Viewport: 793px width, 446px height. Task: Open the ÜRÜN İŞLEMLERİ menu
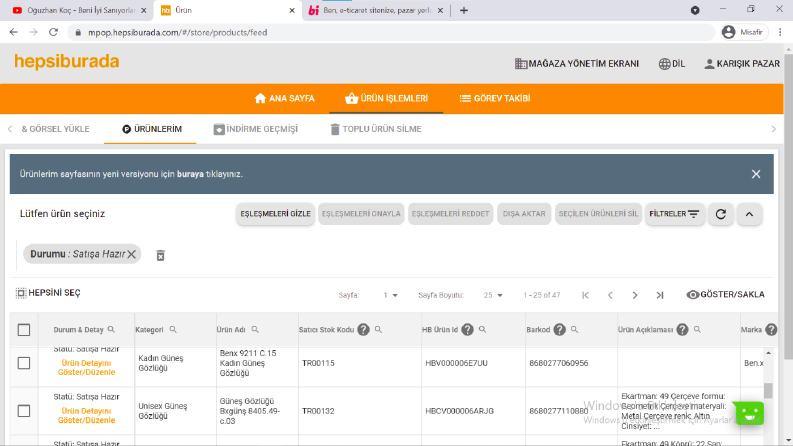point(386,99)
